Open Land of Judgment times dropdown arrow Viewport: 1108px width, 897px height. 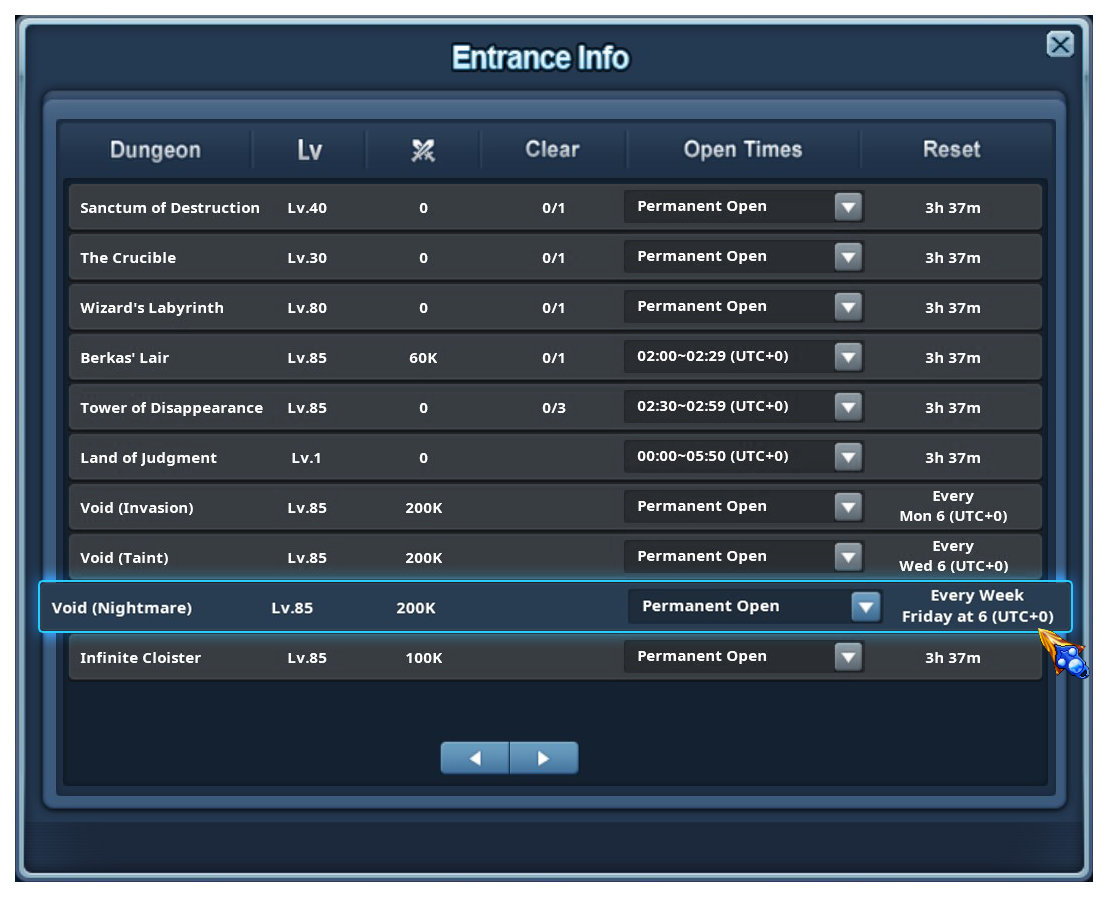click(848, 457)
